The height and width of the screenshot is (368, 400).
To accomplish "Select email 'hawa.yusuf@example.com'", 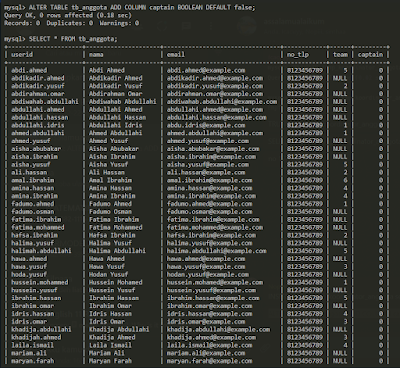I will 206,267.
